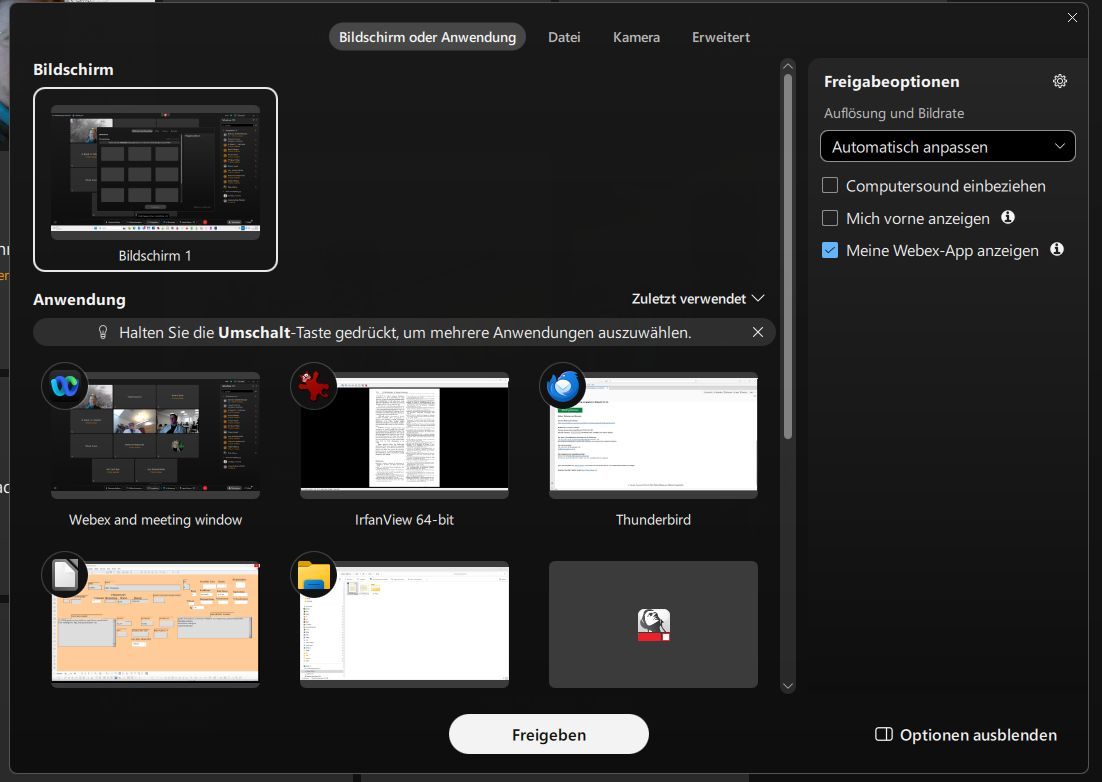This screenshot has width=1102, height=782.
Task: Expand the Zuletzt verwendet sort dropdown
Action: coord(698,299)
